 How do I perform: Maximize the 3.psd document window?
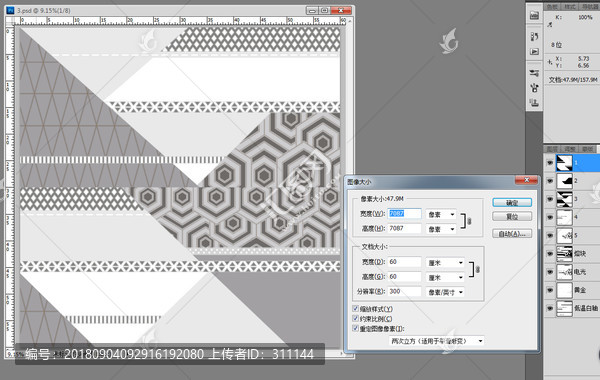324,11
